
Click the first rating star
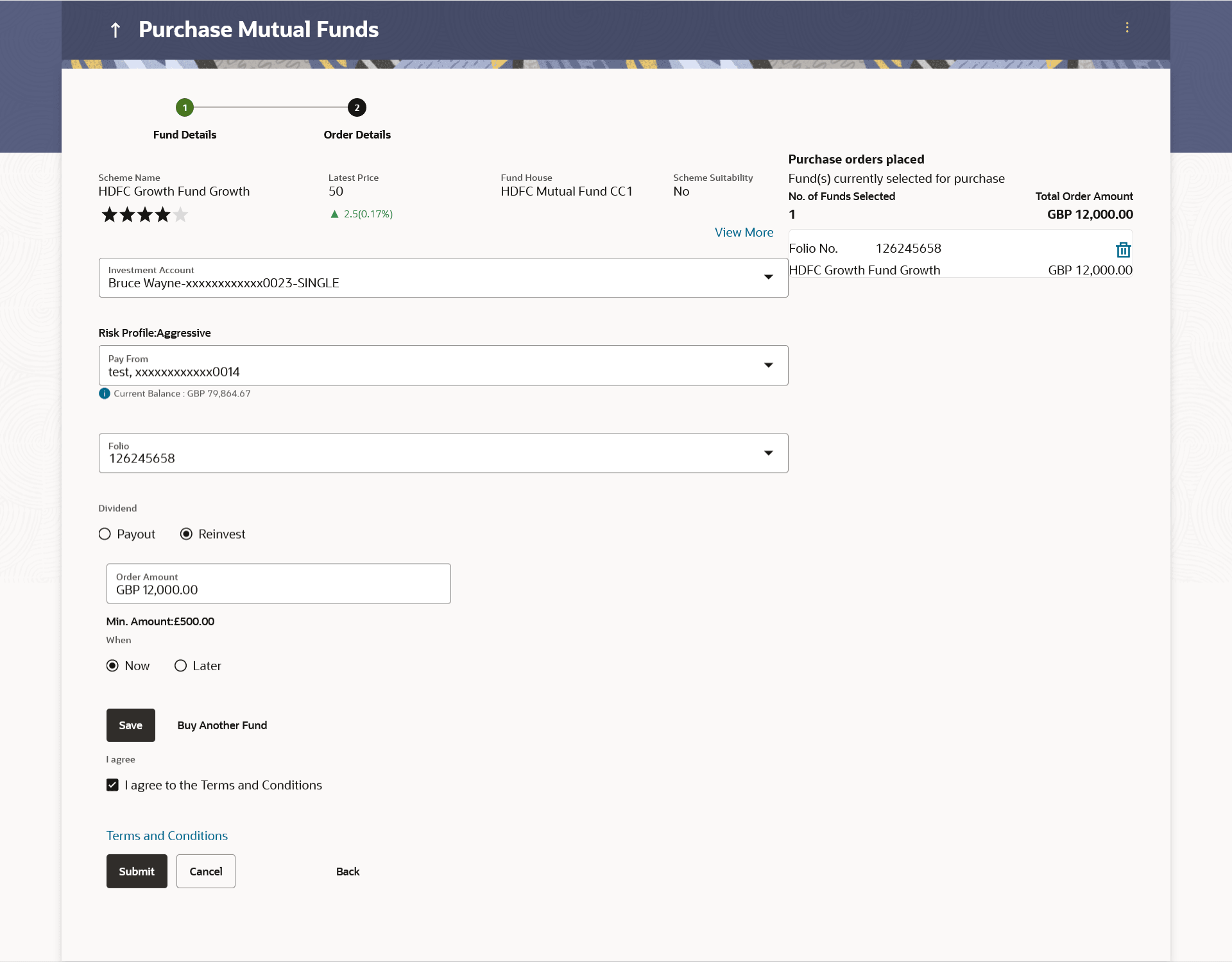click(110, 215)
